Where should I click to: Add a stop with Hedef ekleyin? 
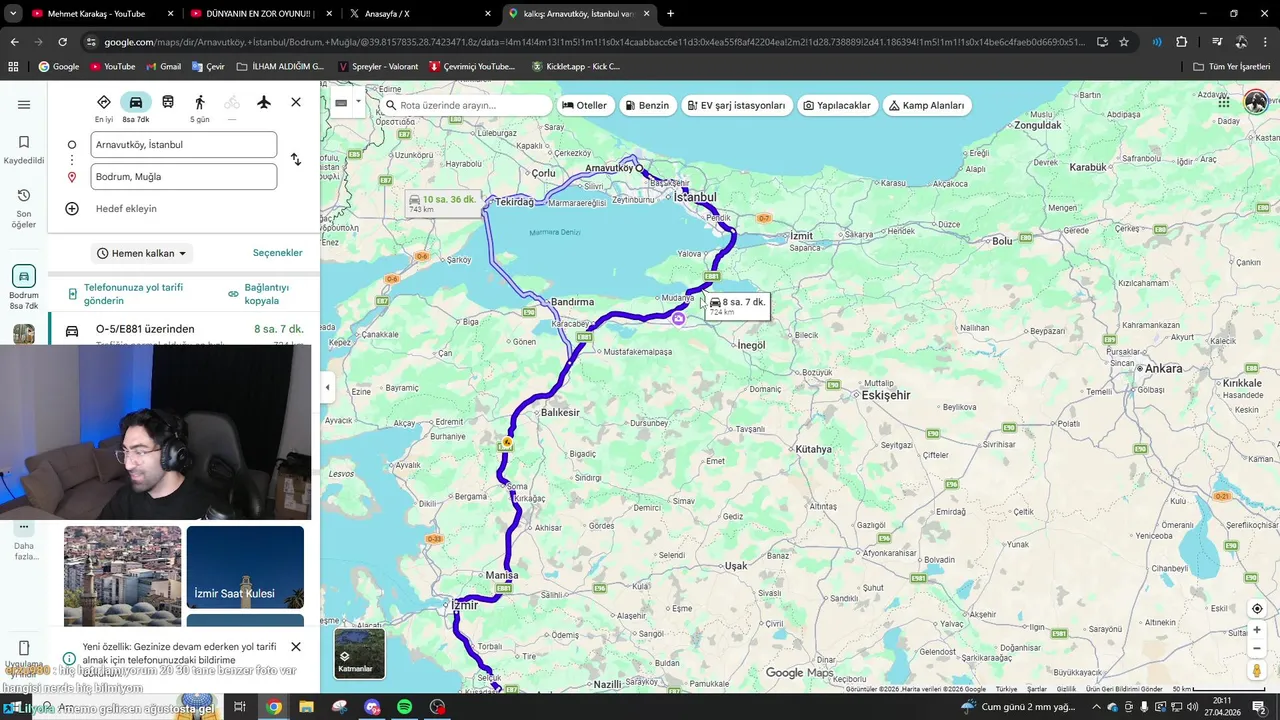click(126, 208)
